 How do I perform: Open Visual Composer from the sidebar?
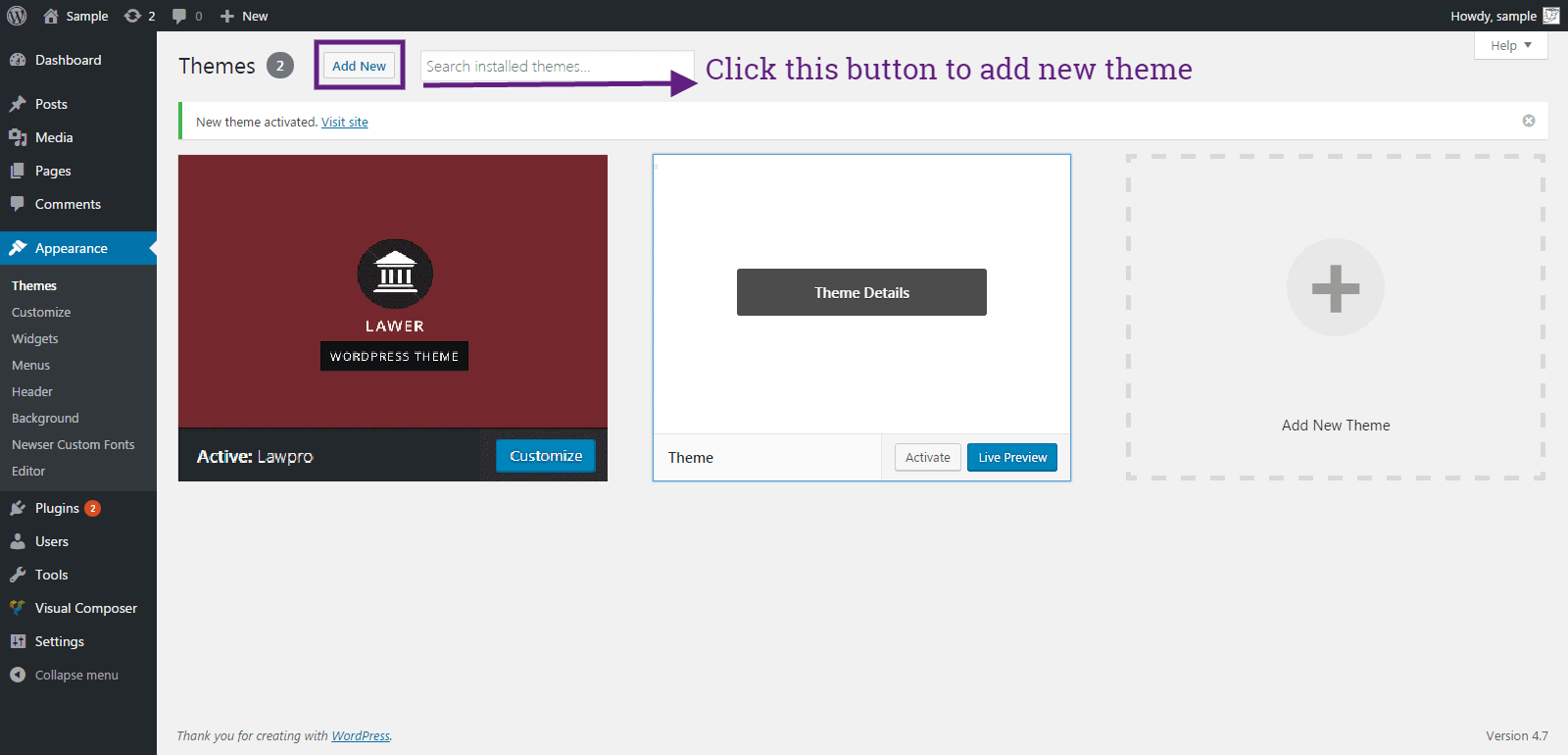(x=85, y=608)
